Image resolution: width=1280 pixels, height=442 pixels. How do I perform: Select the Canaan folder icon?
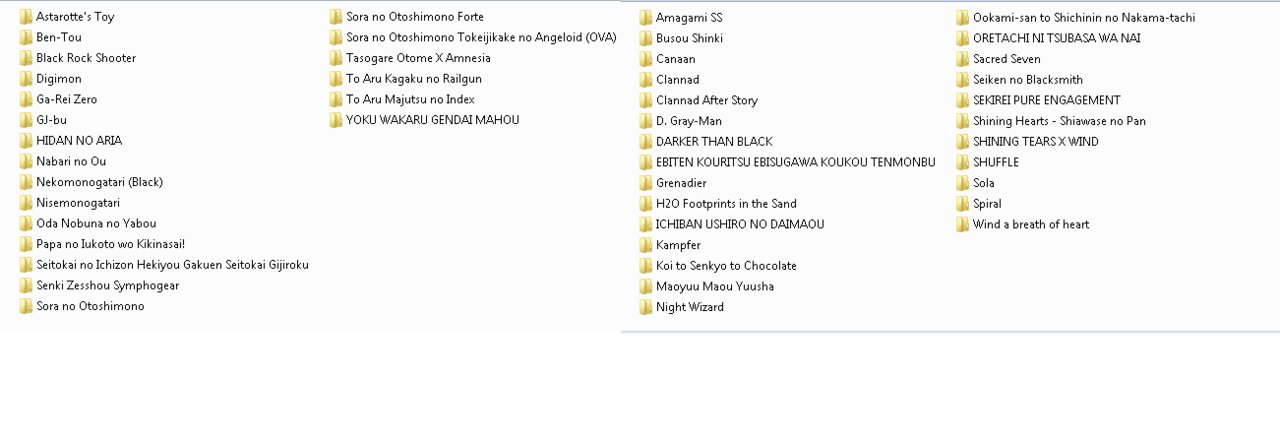tap(646, 59)
